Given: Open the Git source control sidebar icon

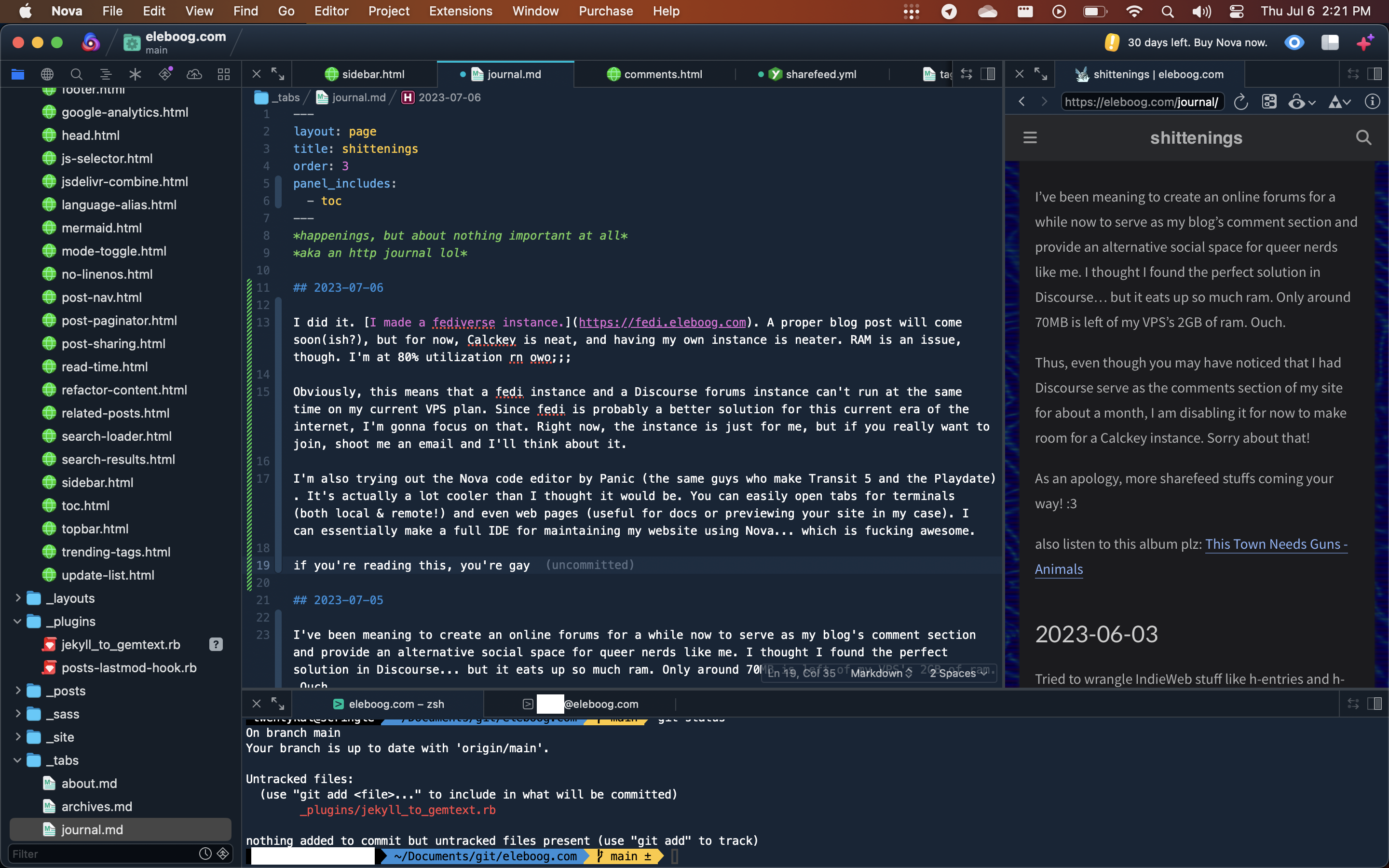Looking at the screenshot, I should pos(165,74).
